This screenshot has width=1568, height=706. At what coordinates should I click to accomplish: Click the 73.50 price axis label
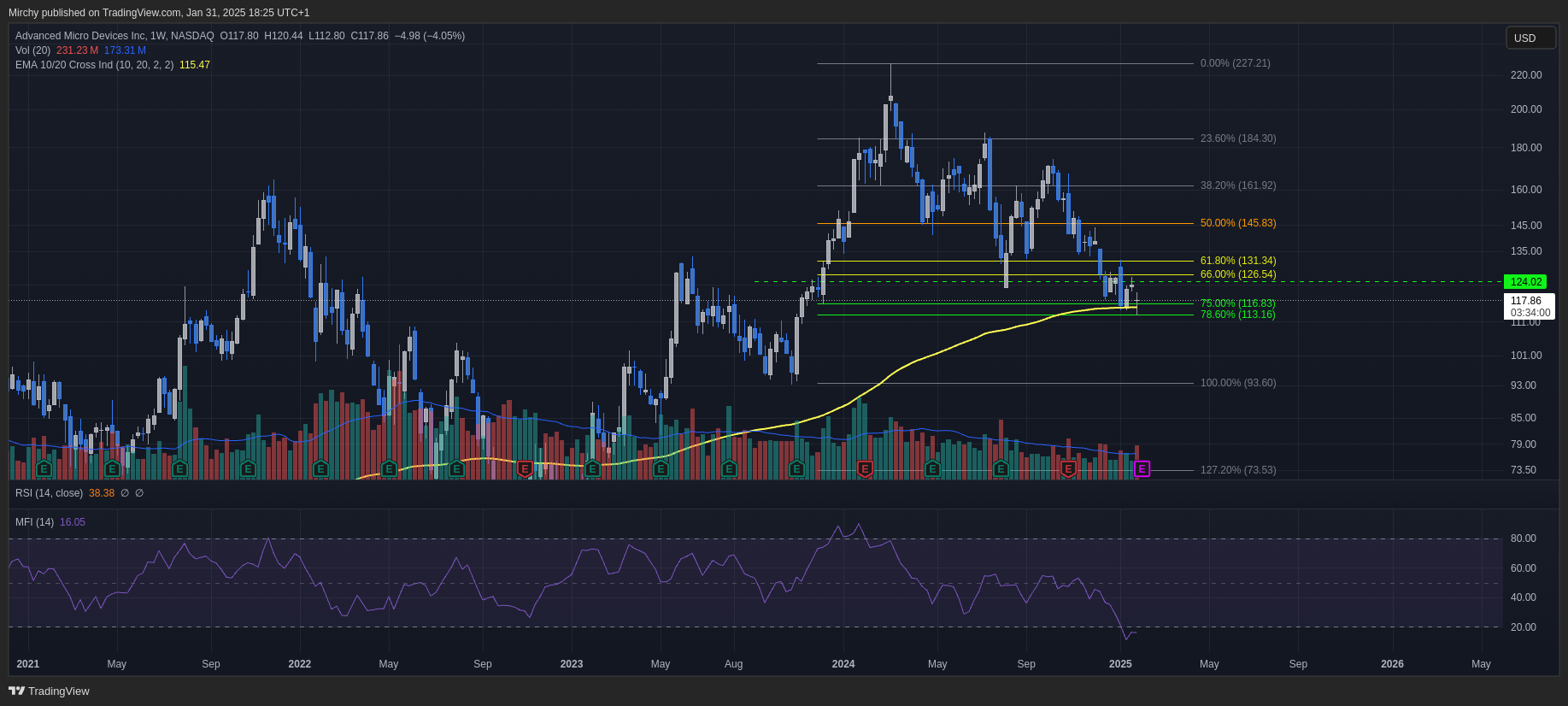(x=1524, y=470)
